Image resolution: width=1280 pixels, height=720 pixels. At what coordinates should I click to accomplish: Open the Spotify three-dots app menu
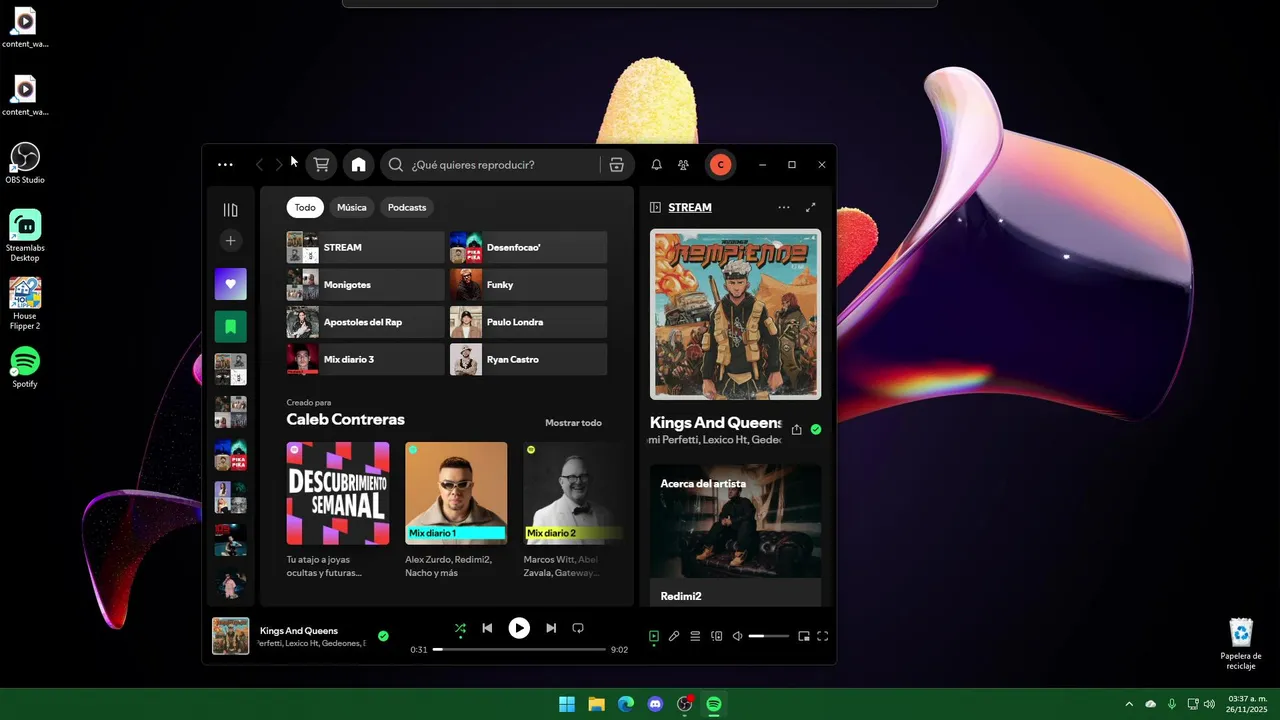point(225,165)
